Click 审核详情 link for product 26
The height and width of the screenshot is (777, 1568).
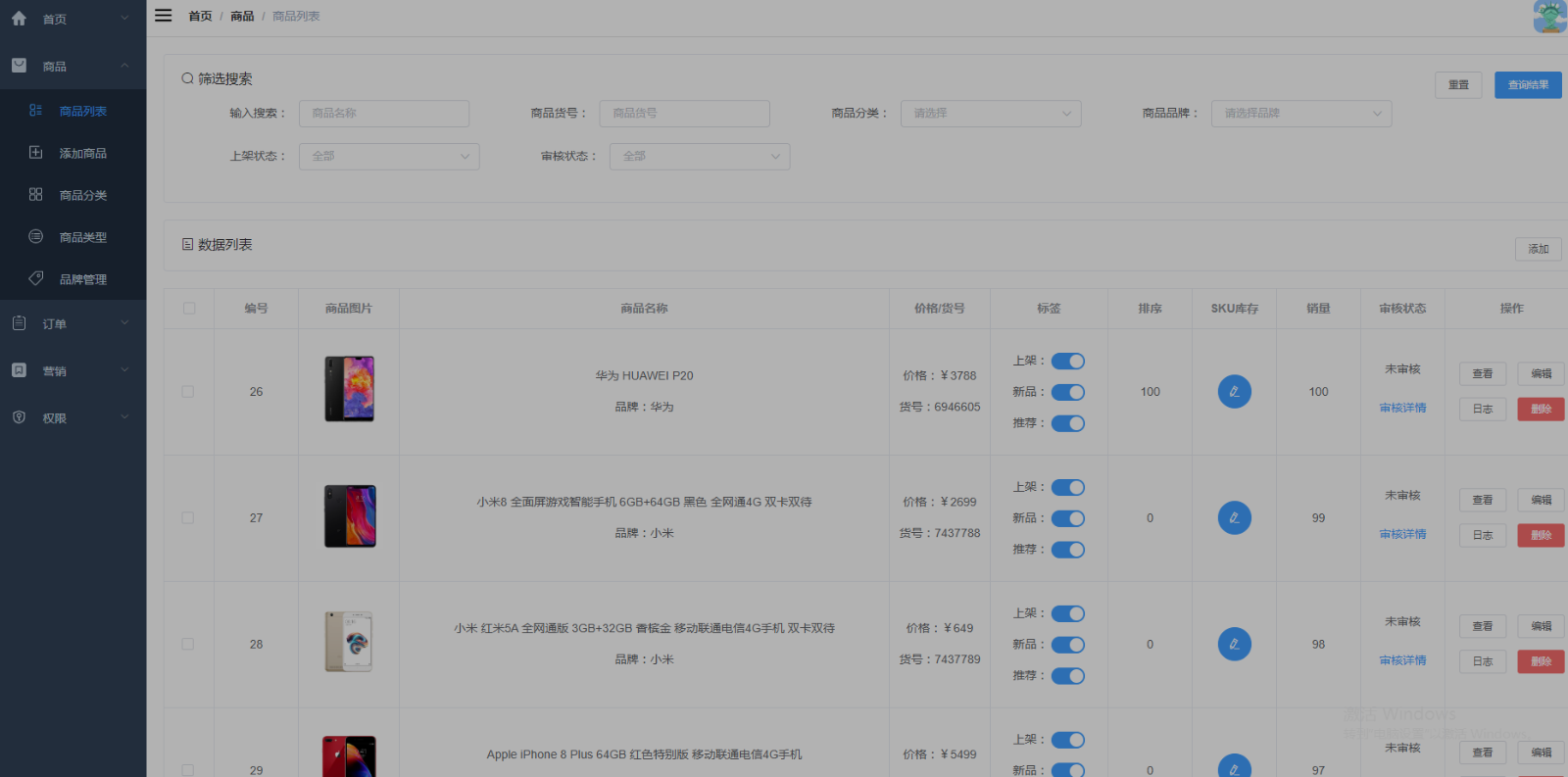pos(1402,409)
